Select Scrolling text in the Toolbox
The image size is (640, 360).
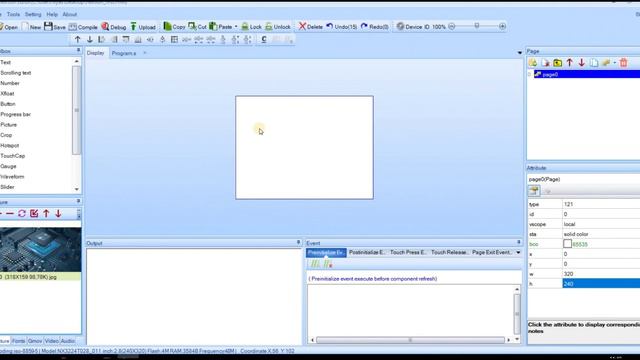[16, 73]
